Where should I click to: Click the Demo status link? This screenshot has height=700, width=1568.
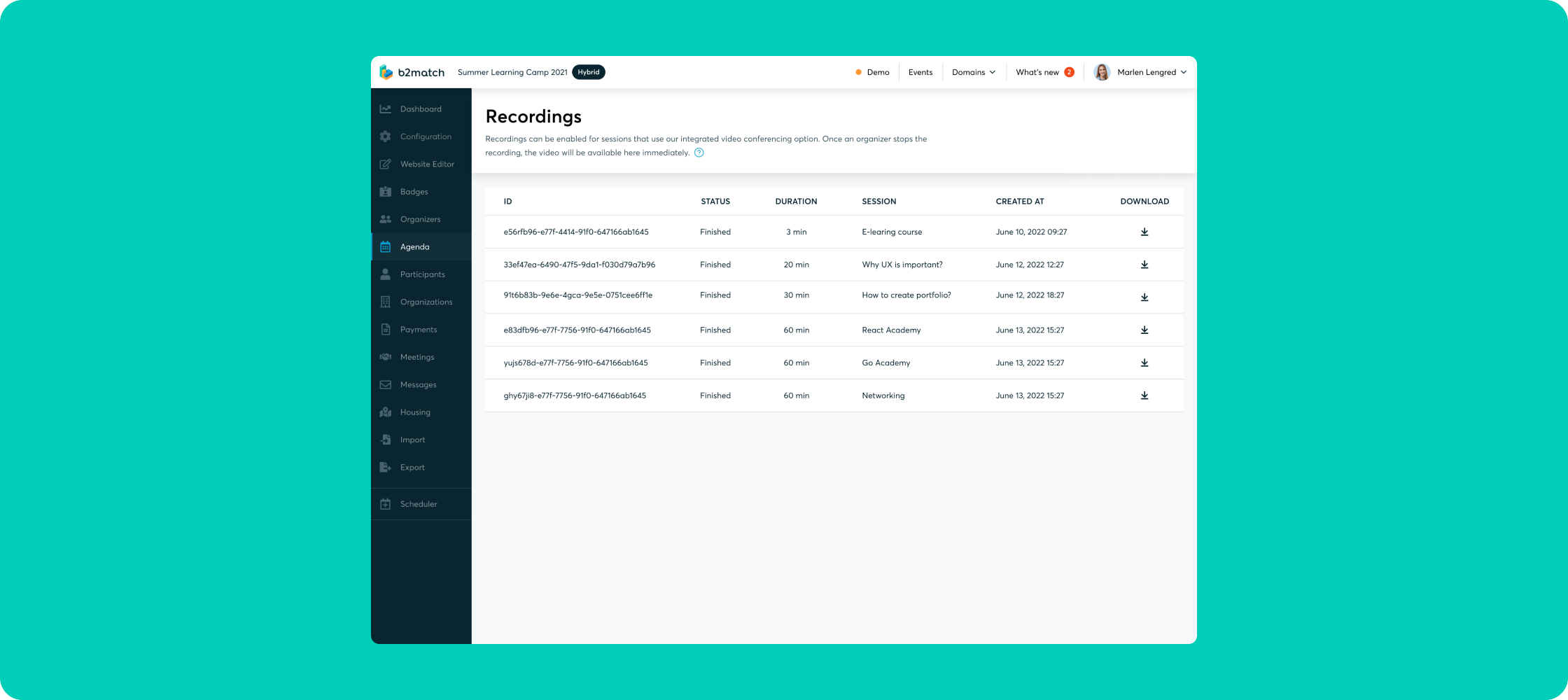pos(872,72)
